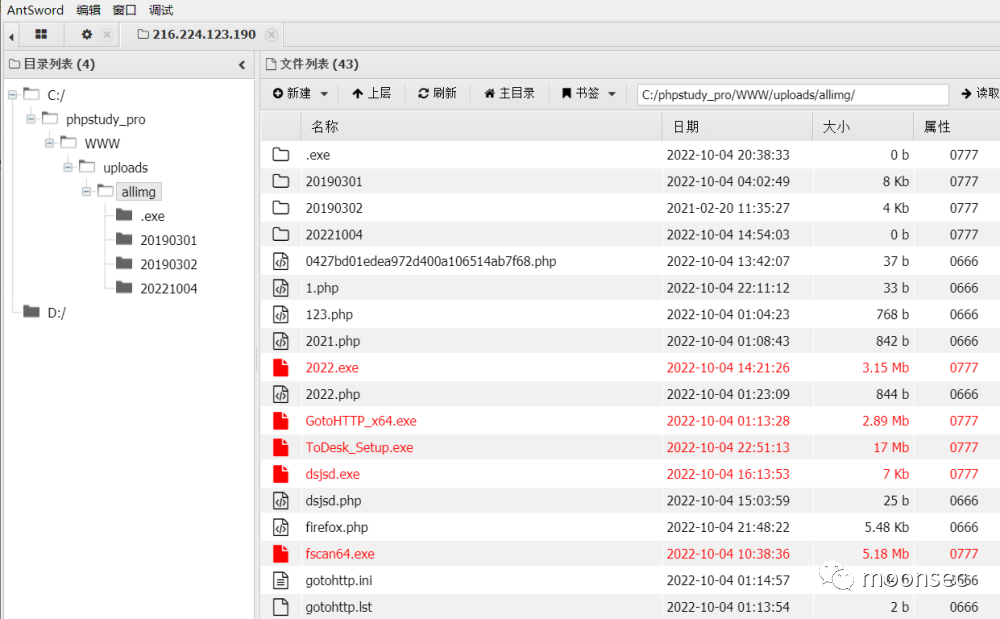This screenshot has width=1000, height=619.
Task: Select the file name GotoHTTP_x64.exe
Action: 361,421
